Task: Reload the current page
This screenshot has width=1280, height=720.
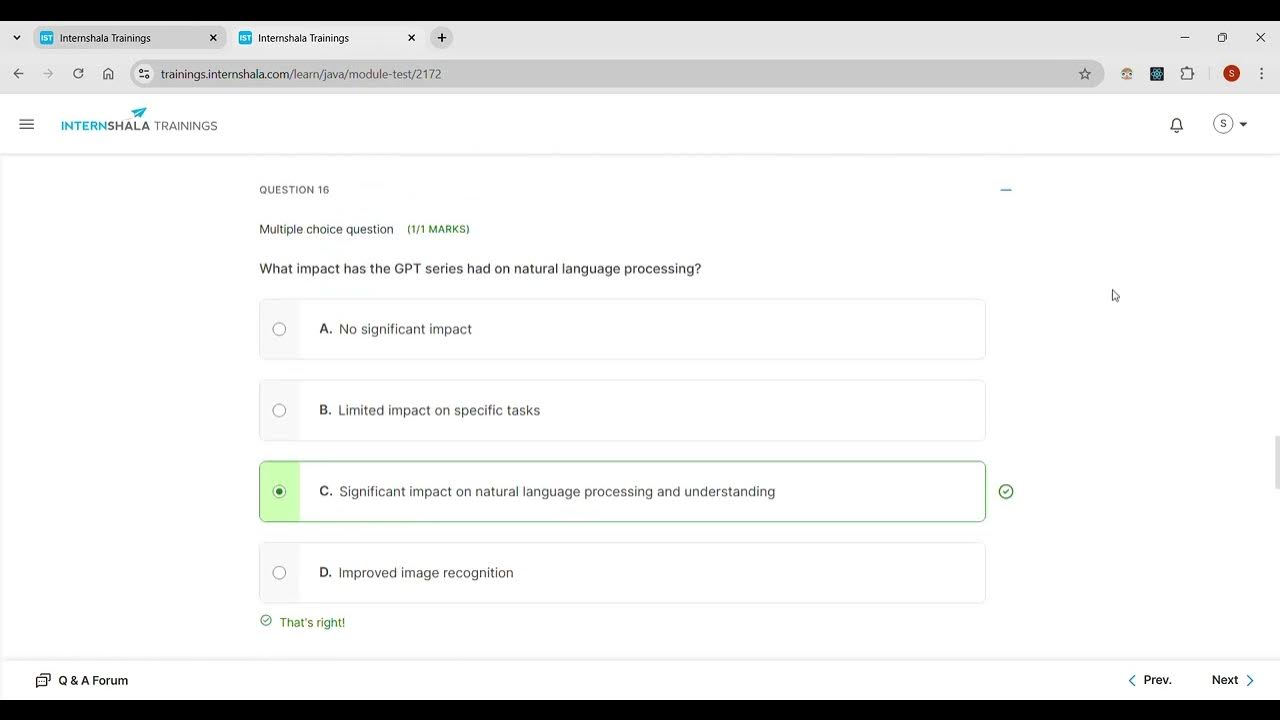Action: (78, 74)
